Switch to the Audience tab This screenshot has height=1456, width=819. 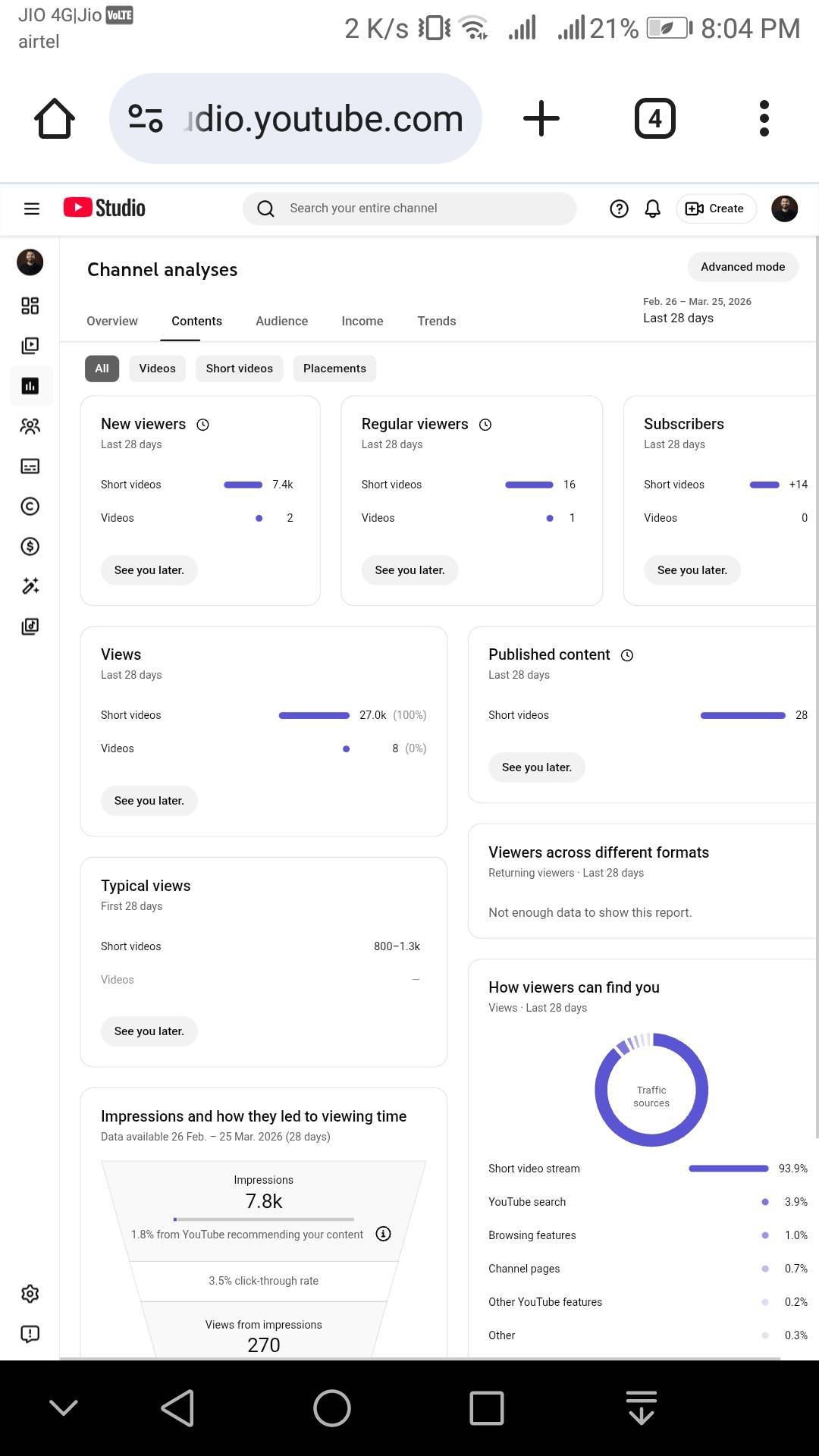[x=281, y=321]
